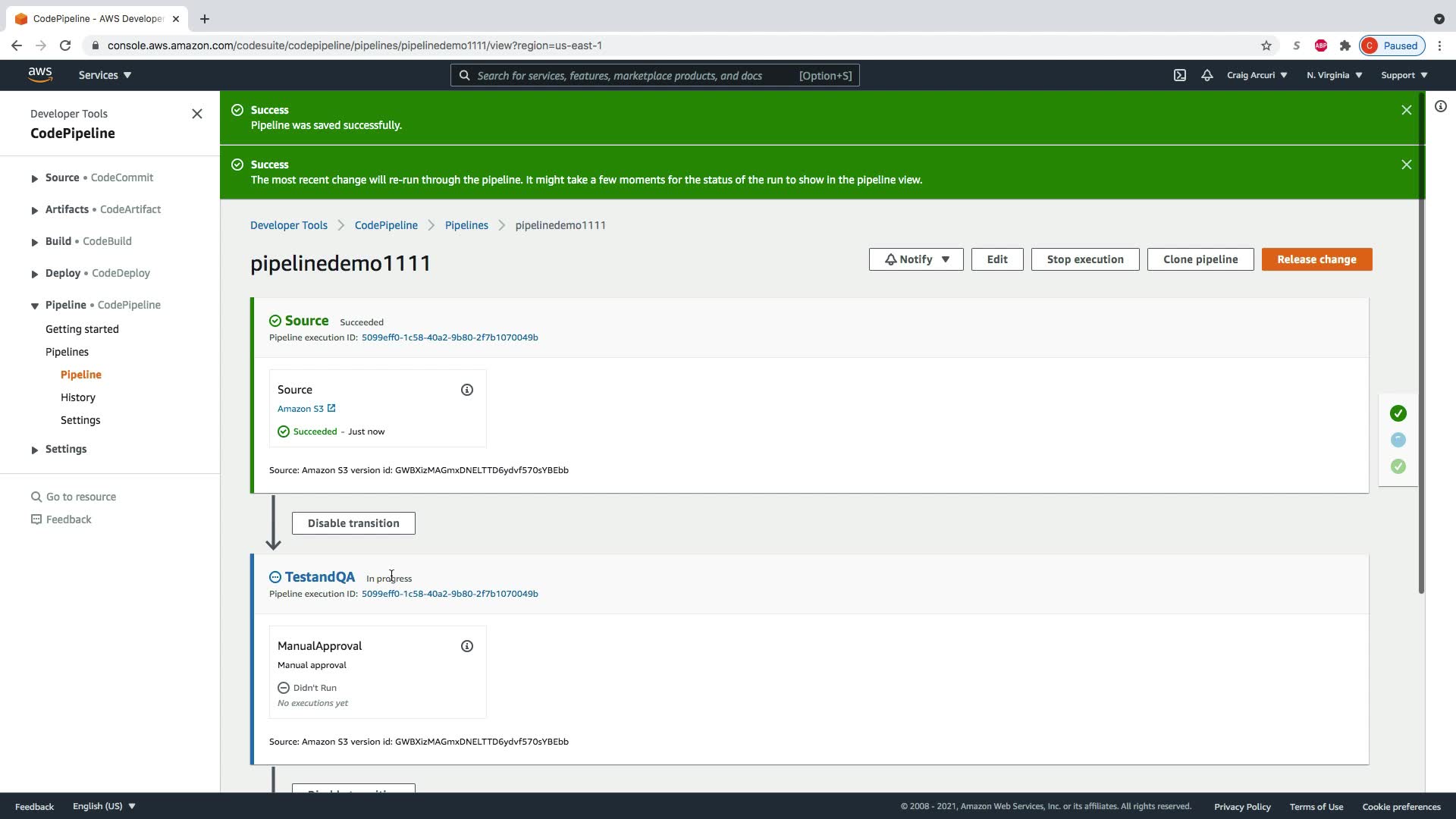
Task: Click the notifications bell icon
Action: pos(1207,75)
